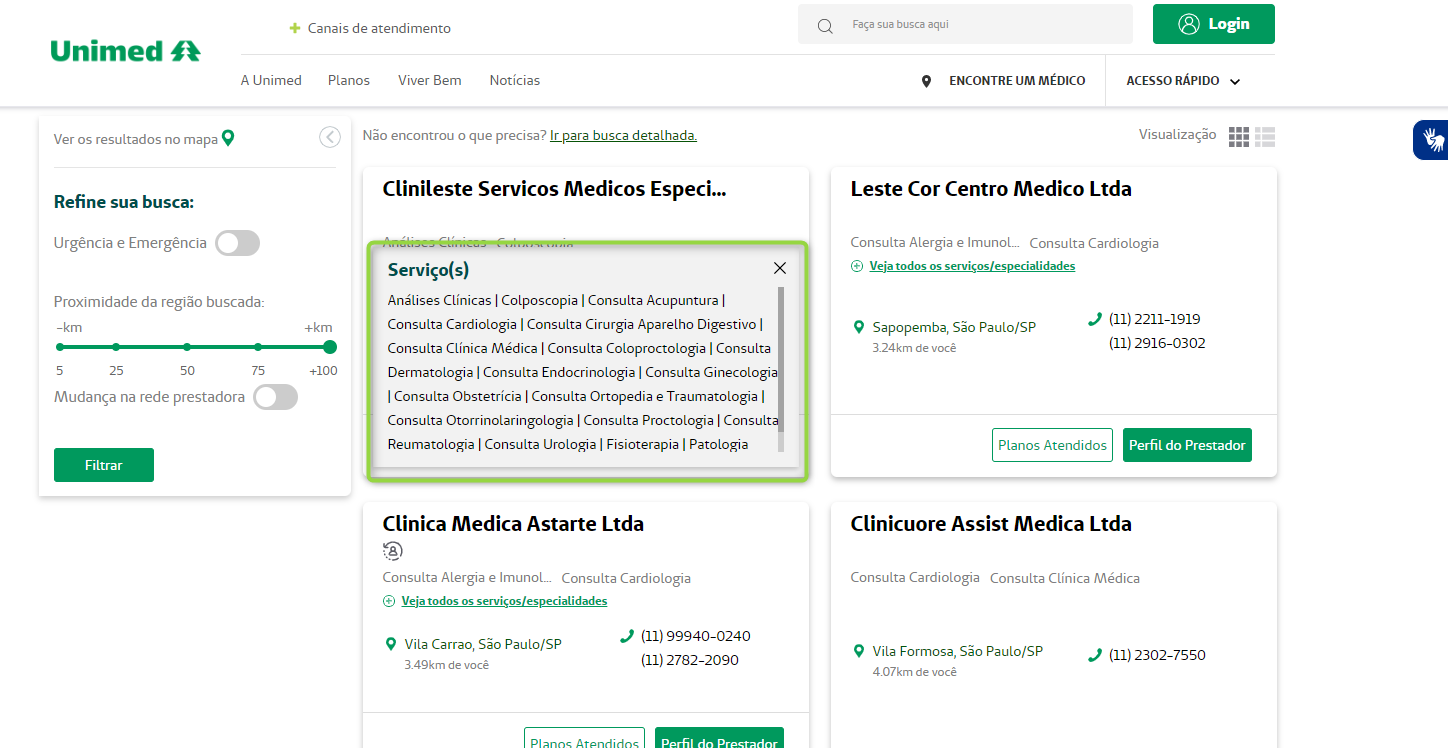Follow the Ir para busca detalhada link
Viewport: 1448px width, 748px height.
click(x=623, y=135)
